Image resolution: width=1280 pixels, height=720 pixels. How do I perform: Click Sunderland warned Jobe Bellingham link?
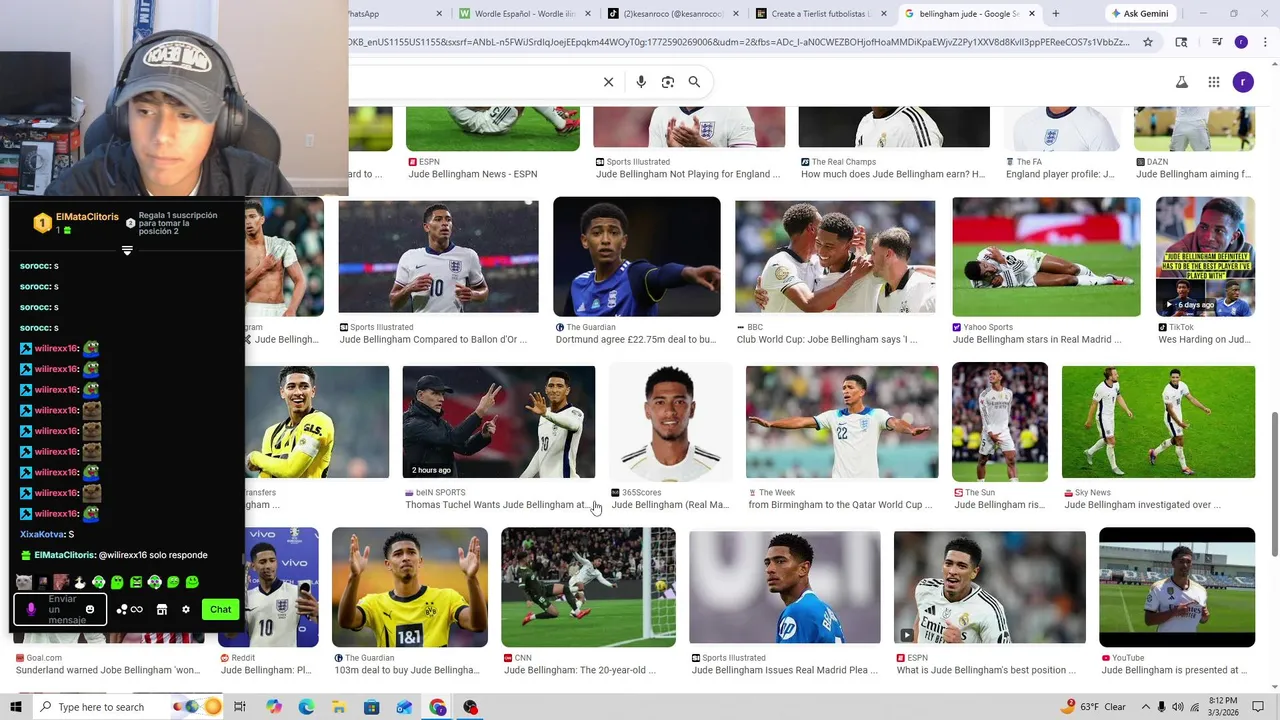108,670
